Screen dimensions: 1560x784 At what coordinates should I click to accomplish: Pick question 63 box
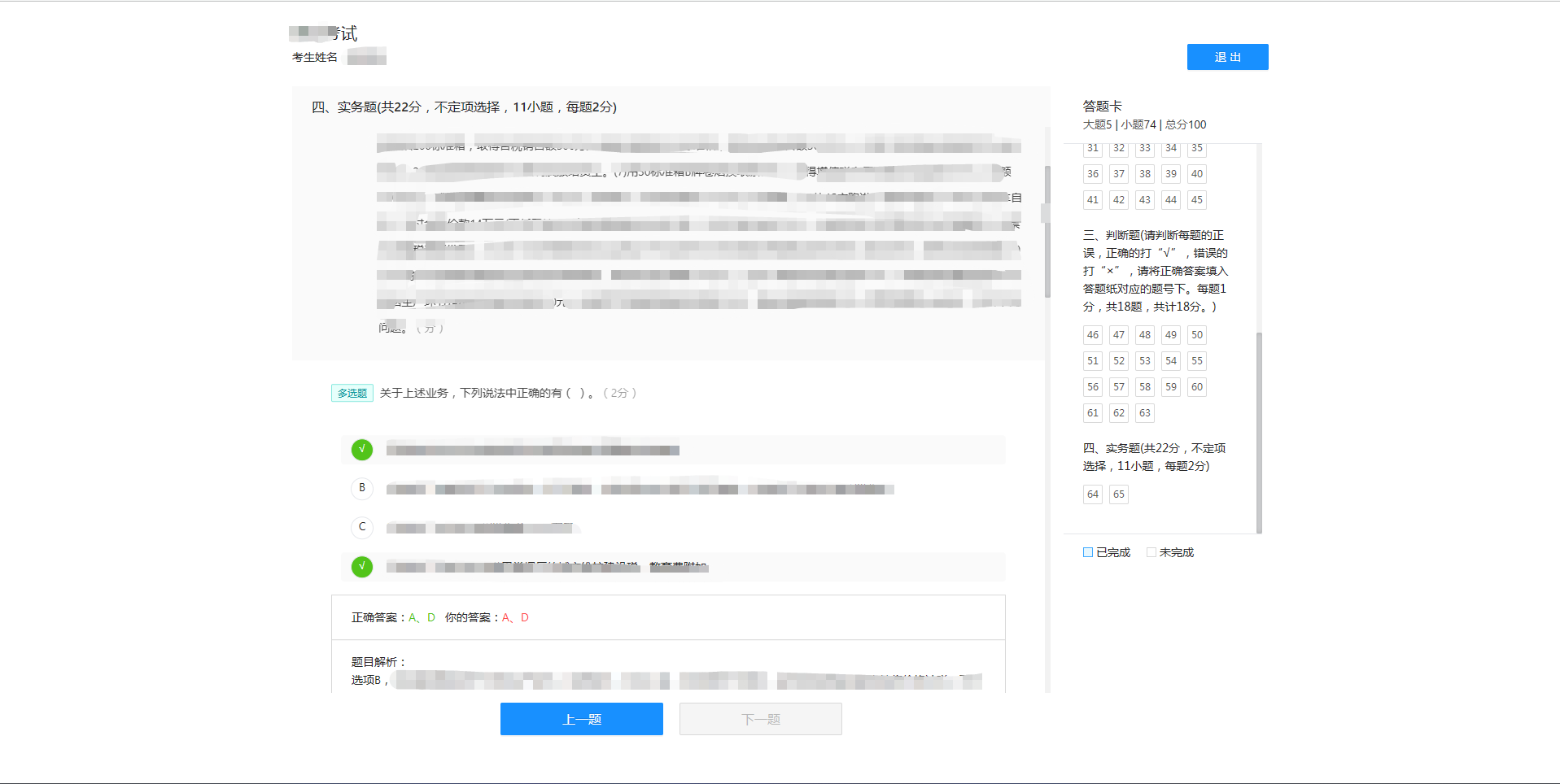1145,413
